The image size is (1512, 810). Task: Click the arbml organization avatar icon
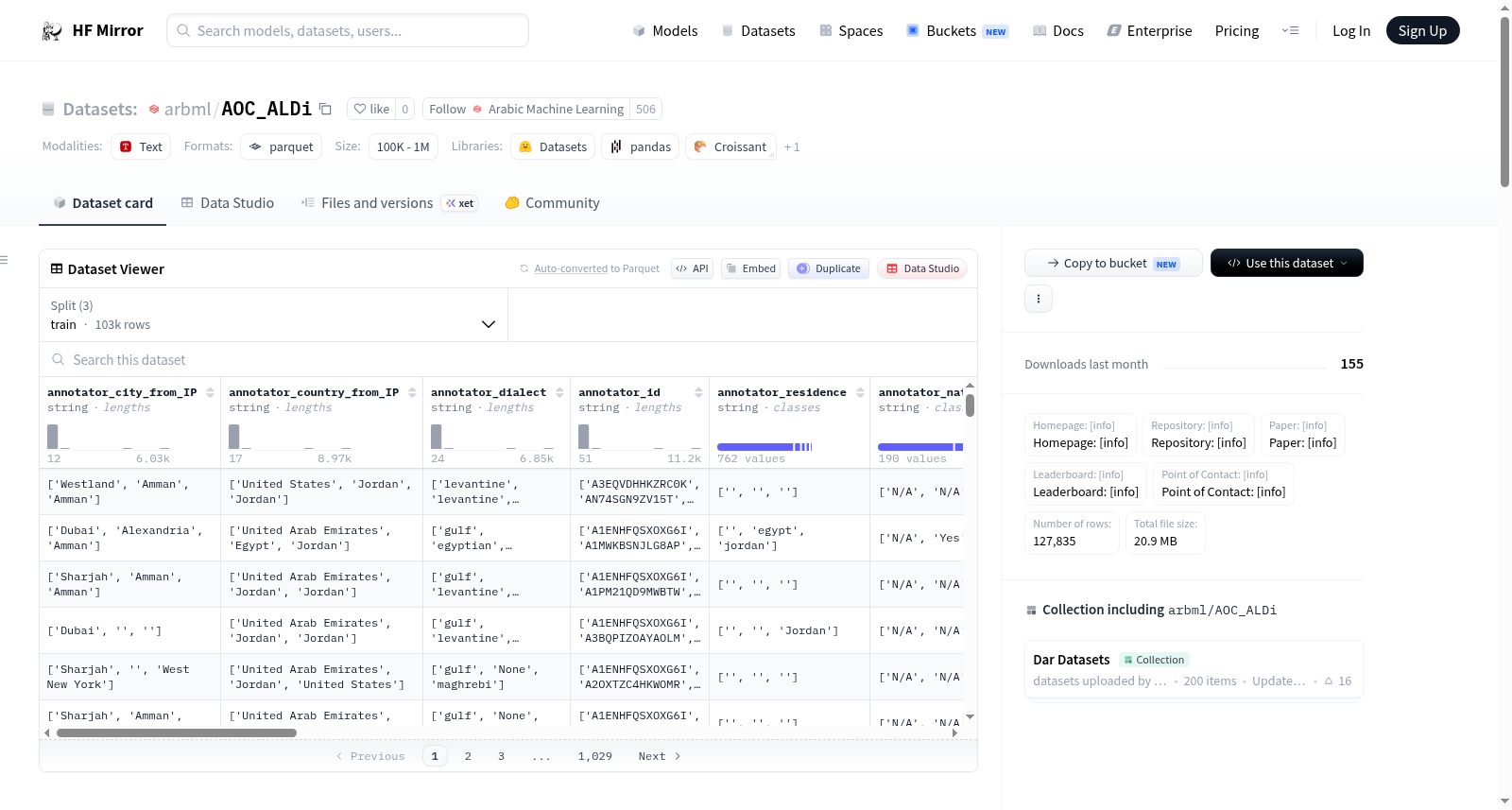[154, 110]
